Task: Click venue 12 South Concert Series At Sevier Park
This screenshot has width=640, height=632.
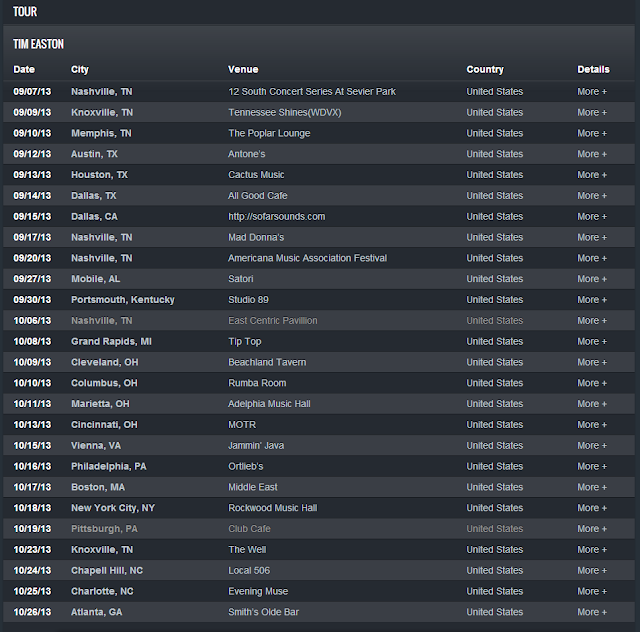Action: click(312, 91)
